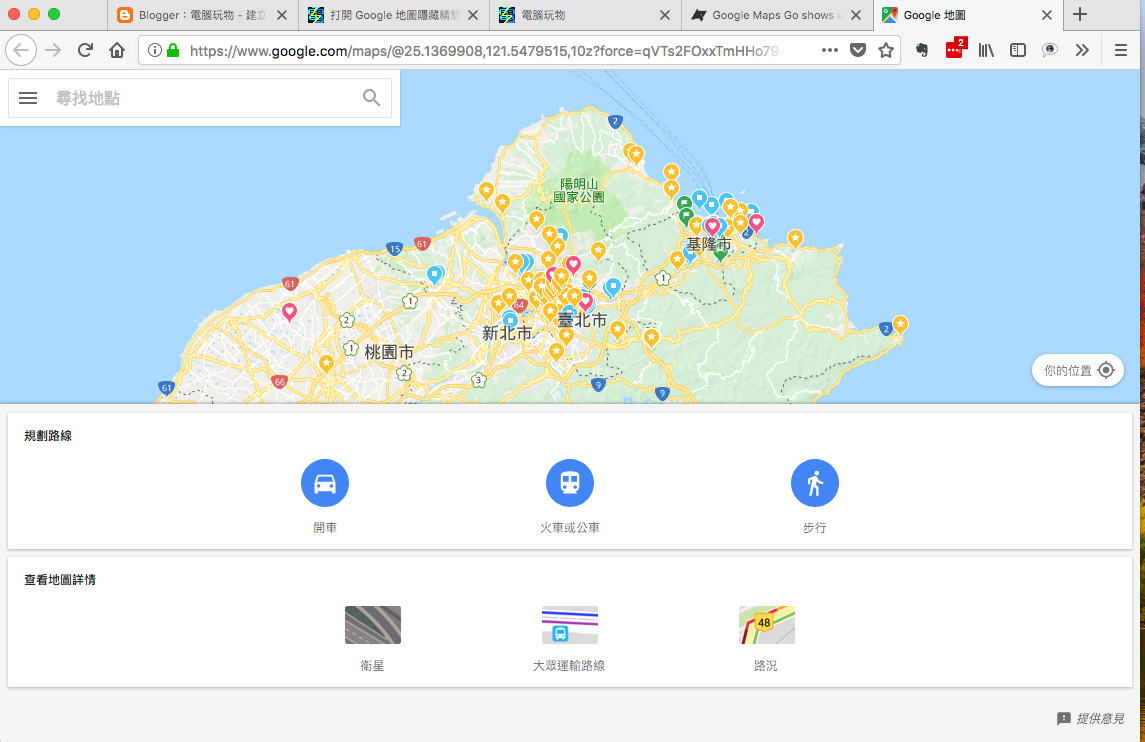This screenshot has height=742, width=1145.
Task: Reload the page with the refresh icon
Action: tap(85, 50)
